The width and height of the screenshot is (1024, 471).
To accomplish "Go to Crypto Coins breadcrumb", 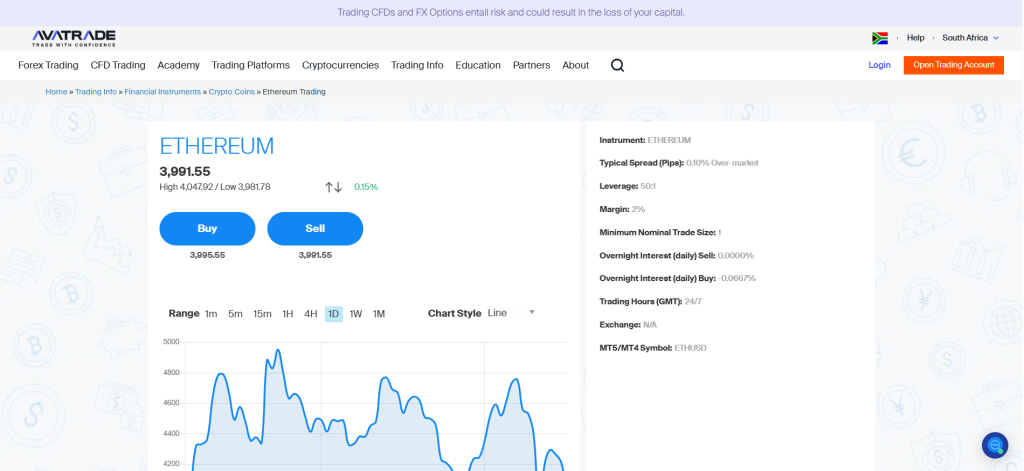I will point(232,91).
